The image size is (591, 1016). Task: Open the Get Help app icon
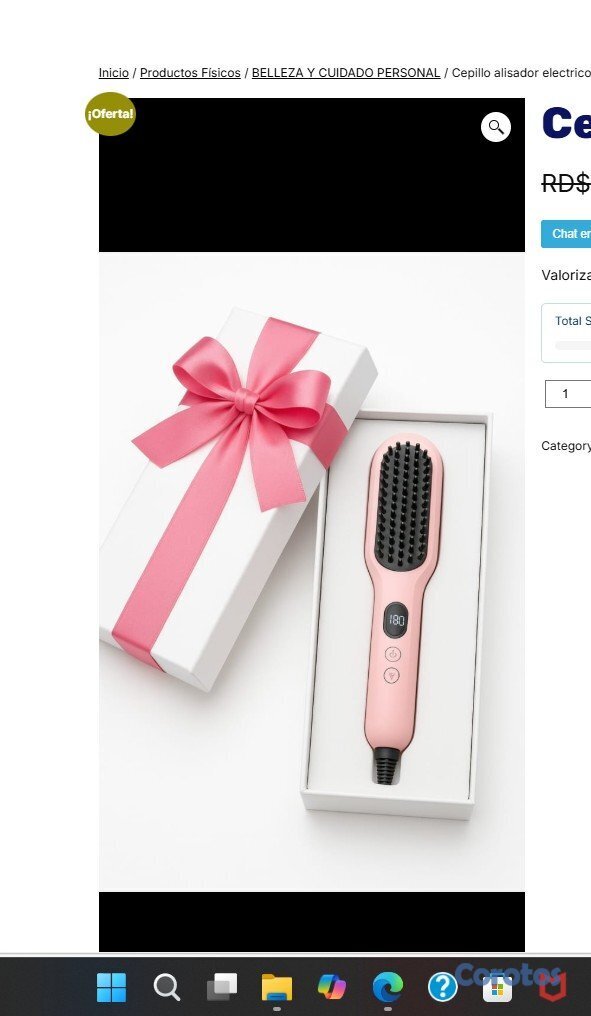(x=443, y=987)
